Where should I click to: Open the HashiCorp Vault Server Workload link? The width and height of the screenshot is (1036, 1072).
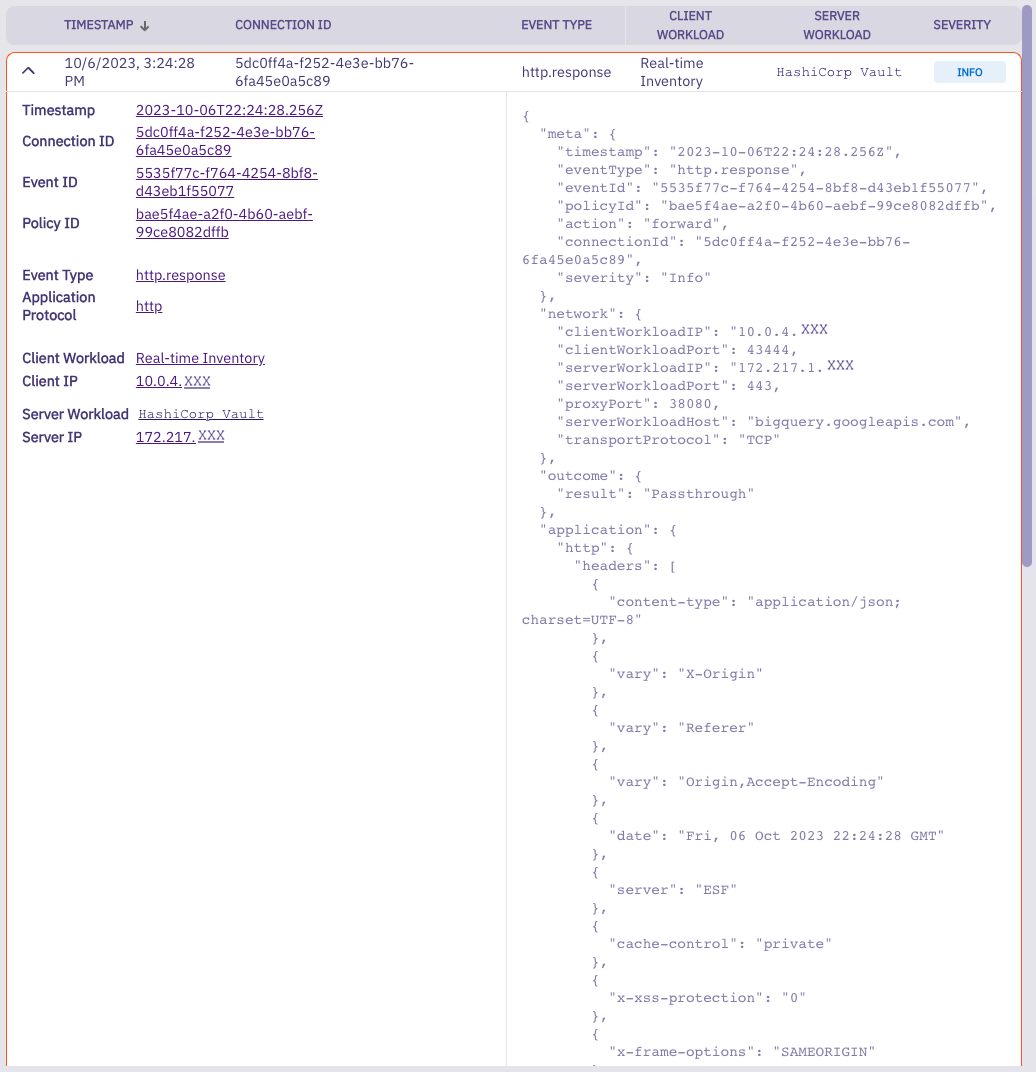pos(200,413)
